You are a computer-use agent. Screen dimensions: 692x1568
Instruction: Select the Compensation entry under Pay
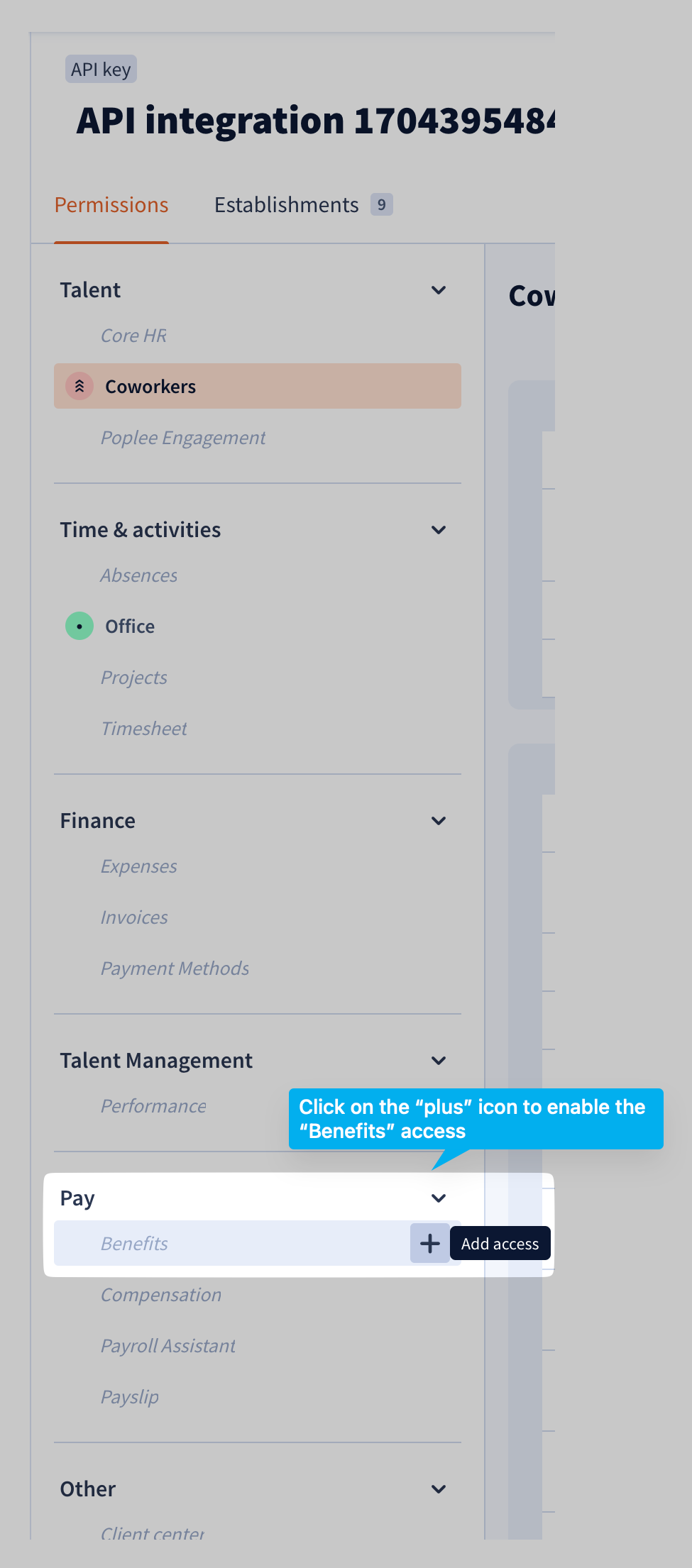click(161, 1295)
